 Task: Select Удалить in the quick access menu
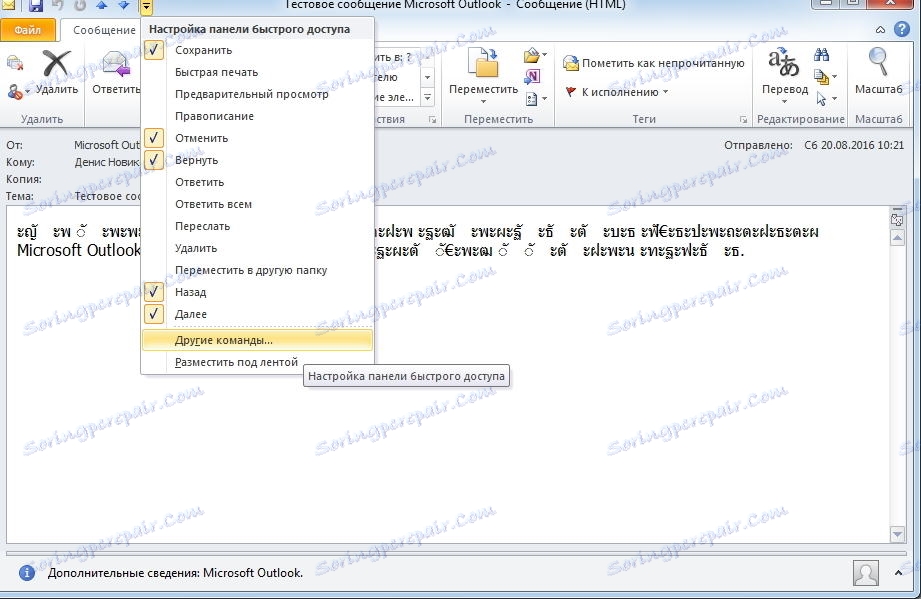(x=257, y=248)
